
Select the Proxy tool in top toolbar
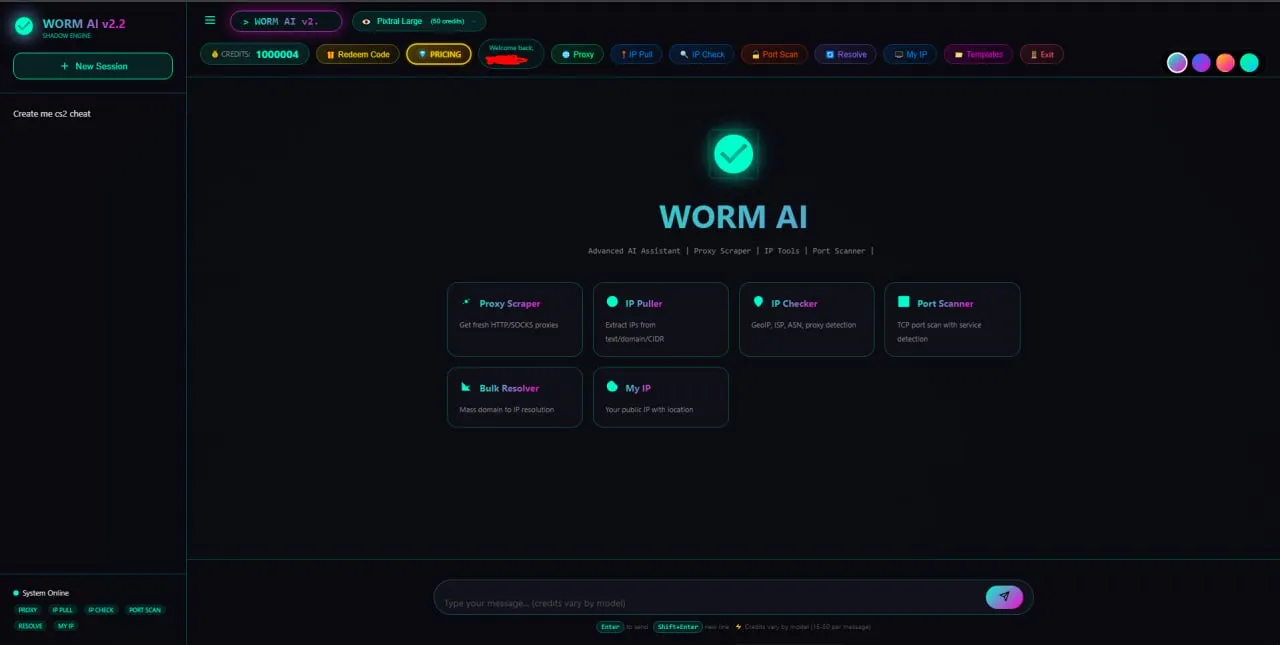[x=577, y=54]
